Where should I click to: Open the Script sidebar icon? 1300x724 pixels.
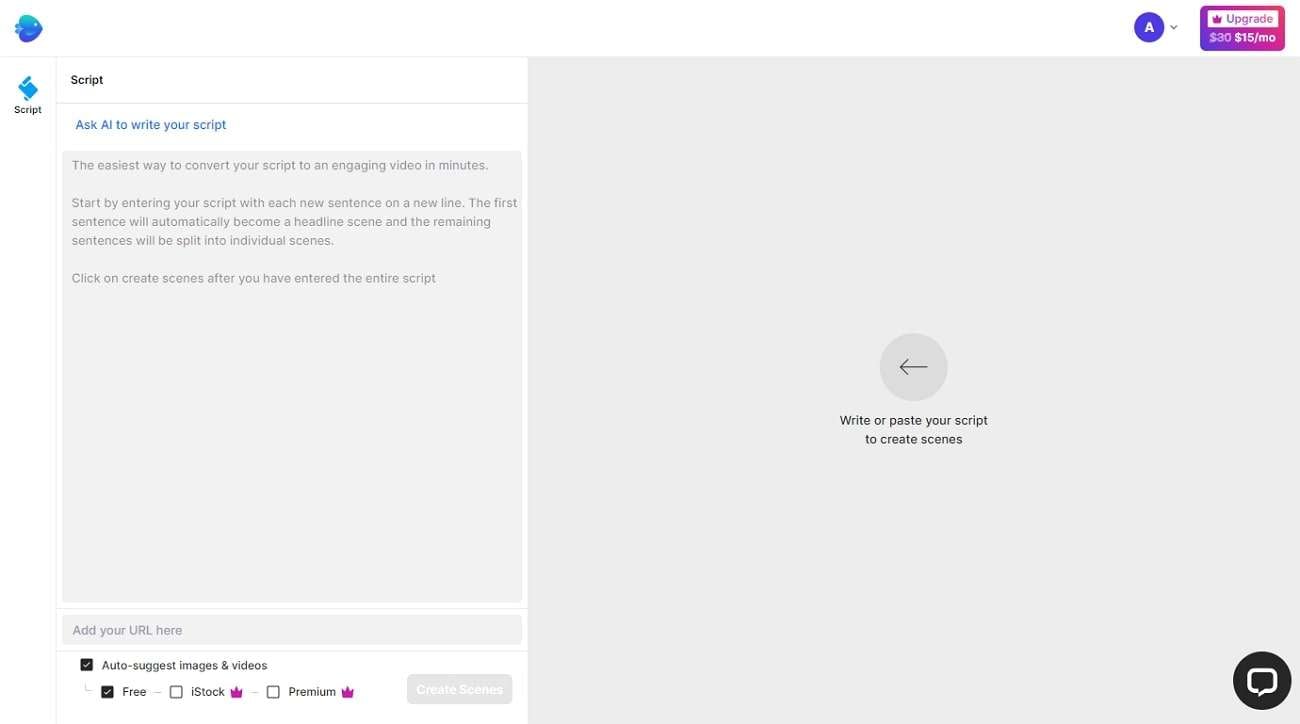28,96
